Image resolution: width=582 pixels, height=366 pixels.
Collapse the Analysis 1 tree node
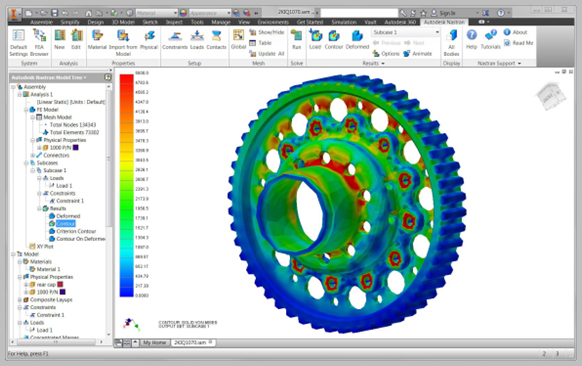20,95
